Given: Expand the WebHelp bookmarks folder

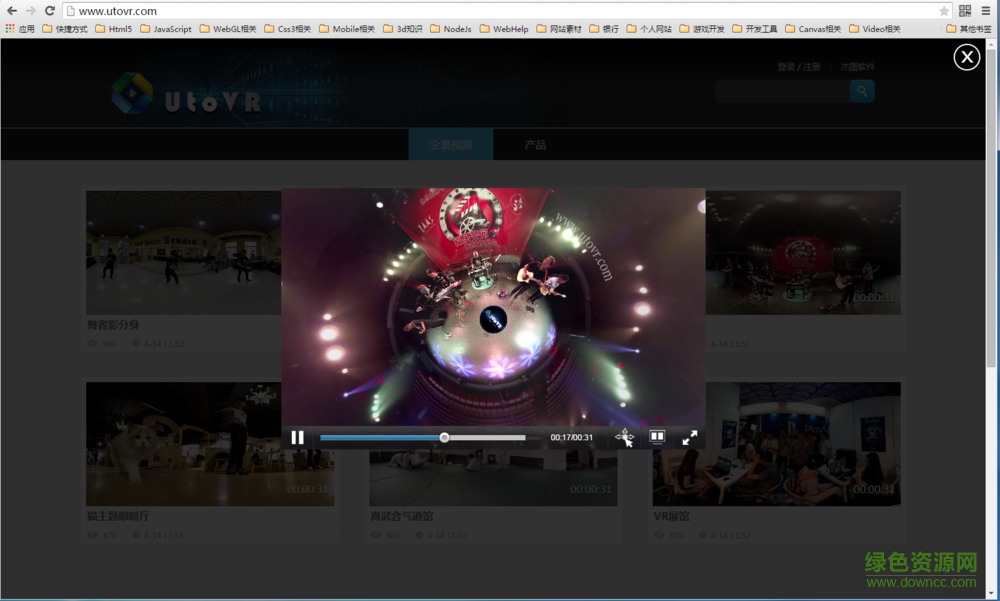Looking at the screenshot, I should coord(504,29).
